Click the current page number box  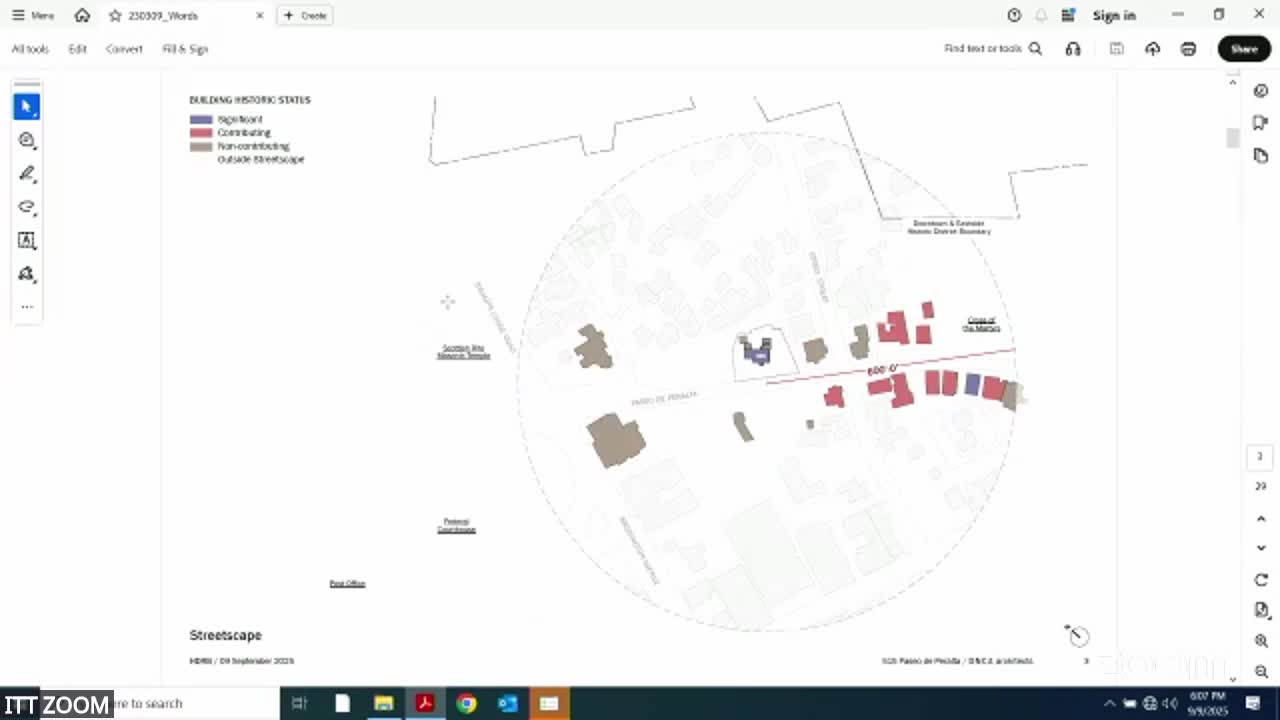[x=1260, y=456]
